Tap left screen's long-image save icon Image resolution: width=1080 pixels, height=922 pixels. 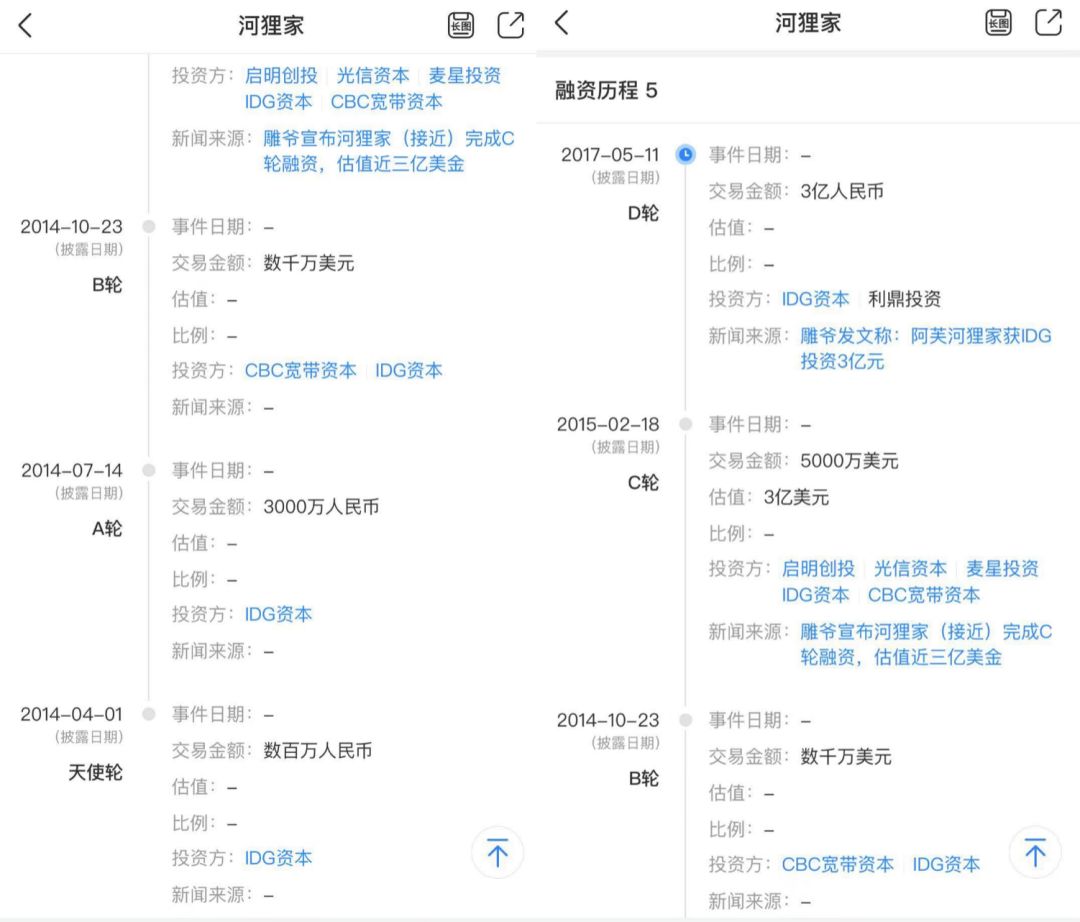tap(461, 25)
